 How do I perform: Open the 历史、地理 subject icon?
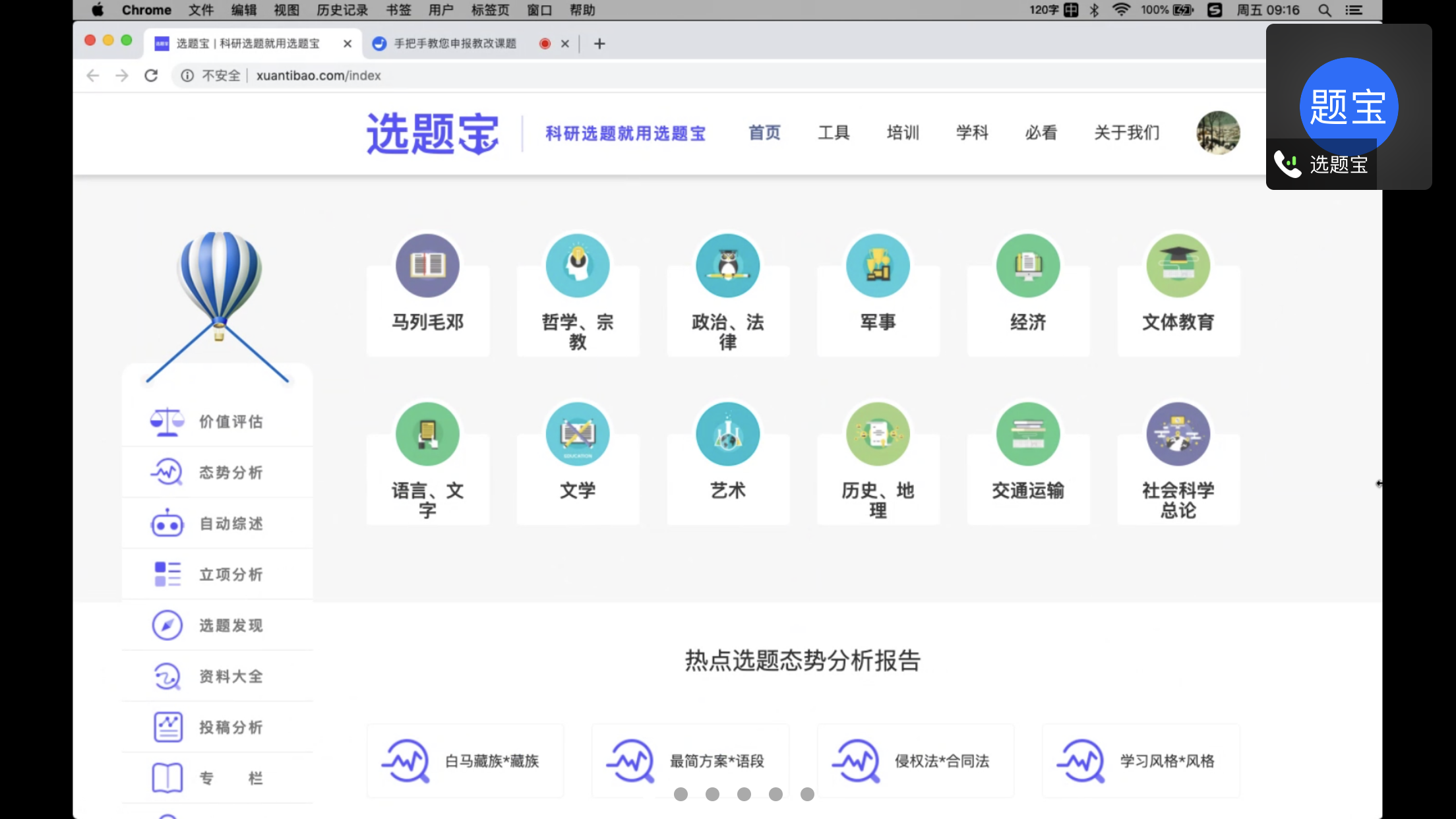(878, 434)
